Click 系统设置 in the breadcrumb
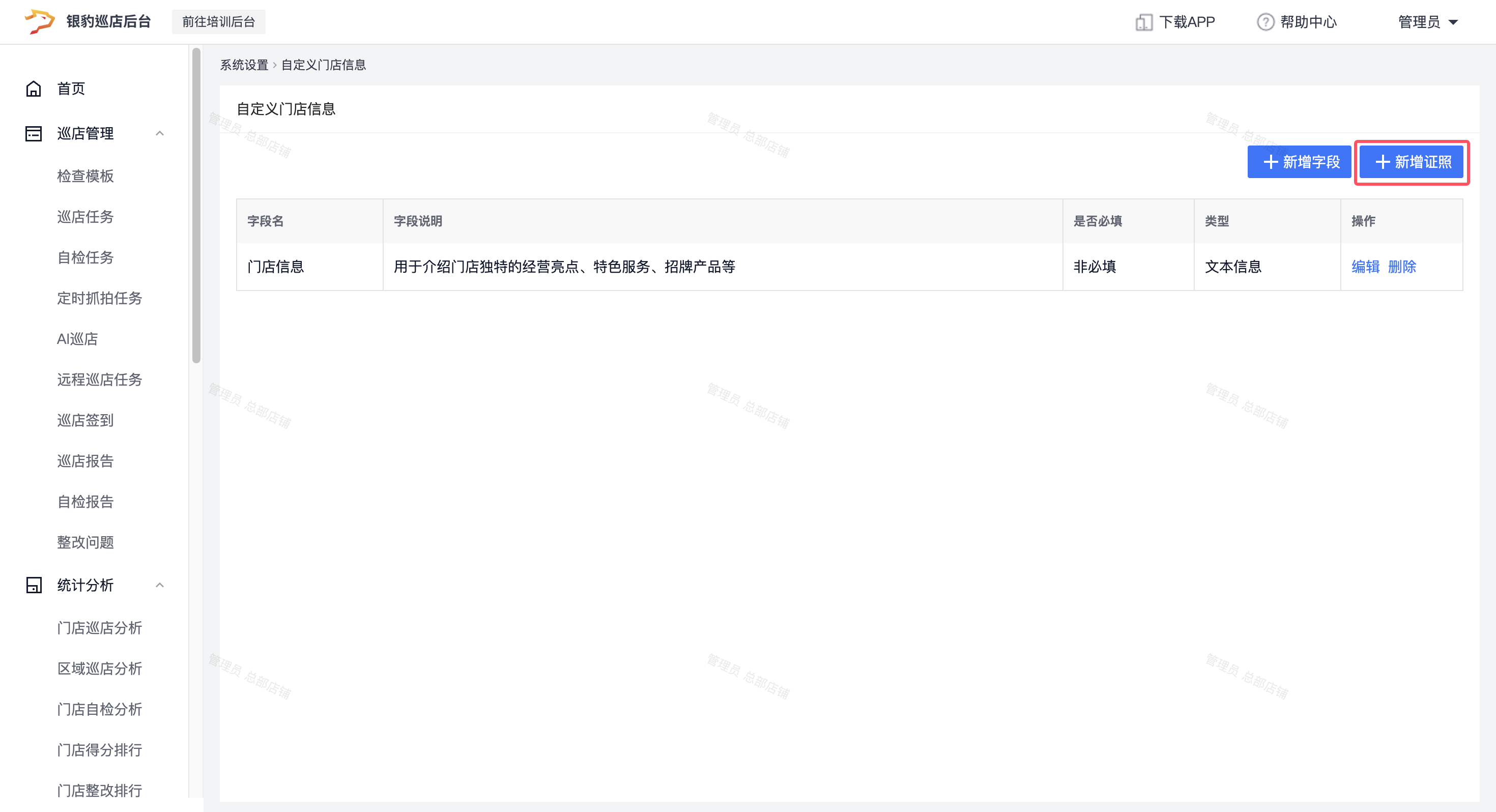1496x812 pixels. 244,65
